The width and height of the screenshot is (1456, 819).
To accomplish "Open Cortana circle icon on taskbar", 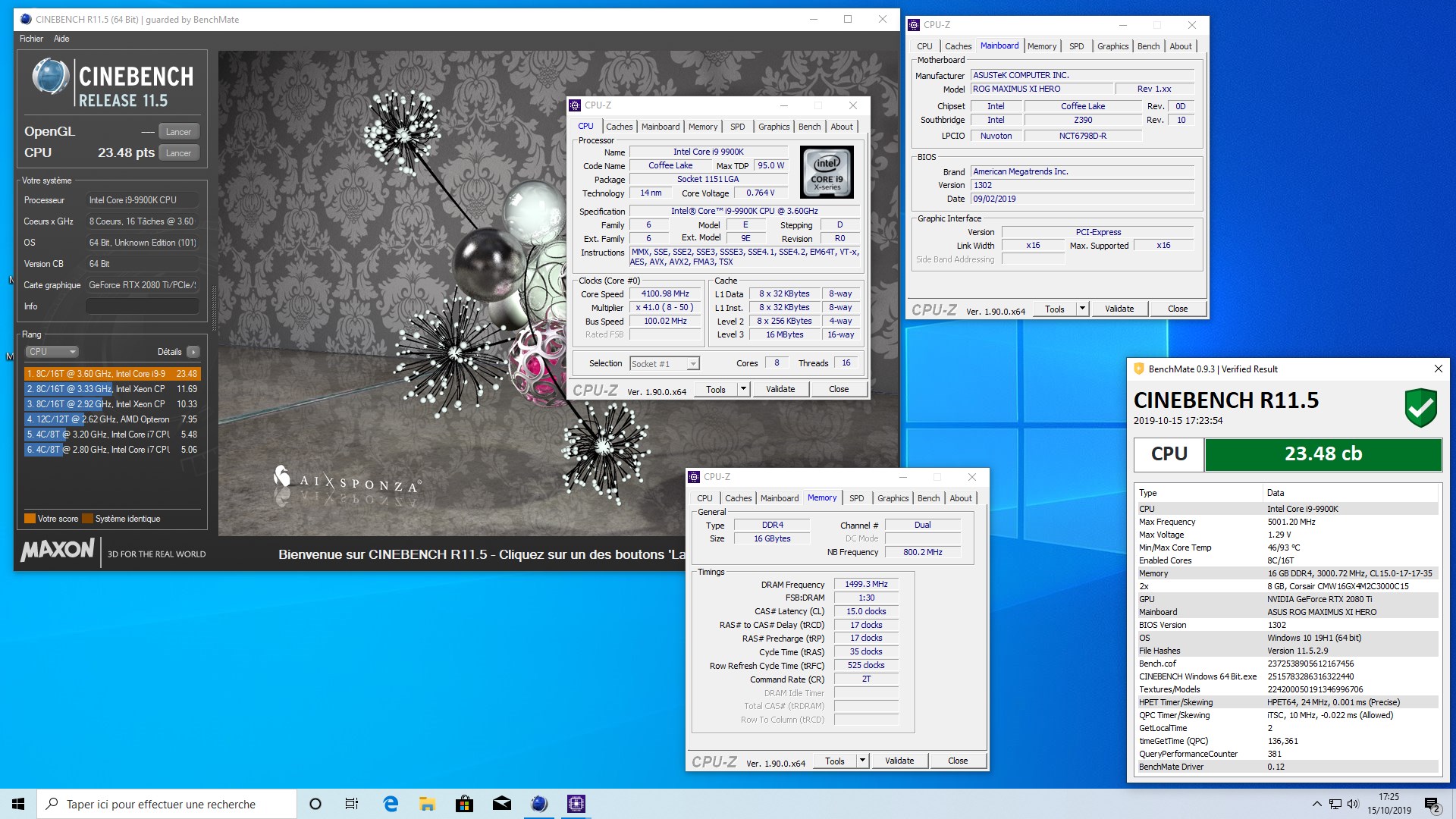I will tap(315, 804).
